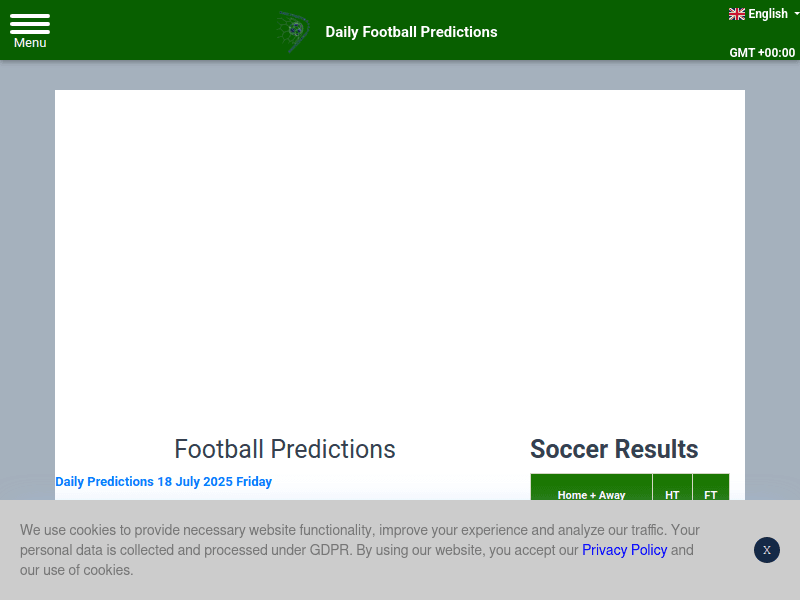Click the UK flag icon
The width and height of the screenshot is (800, 600).
(735, 13)
